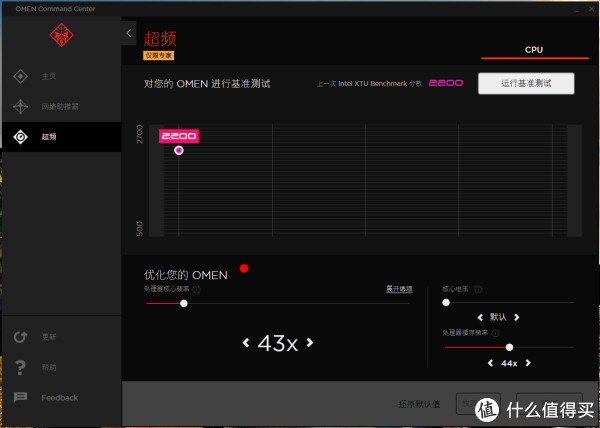This screenshot has width=600, height=428.
Task: Click the pink 2200 label on chart
Action: pos(179,136)
